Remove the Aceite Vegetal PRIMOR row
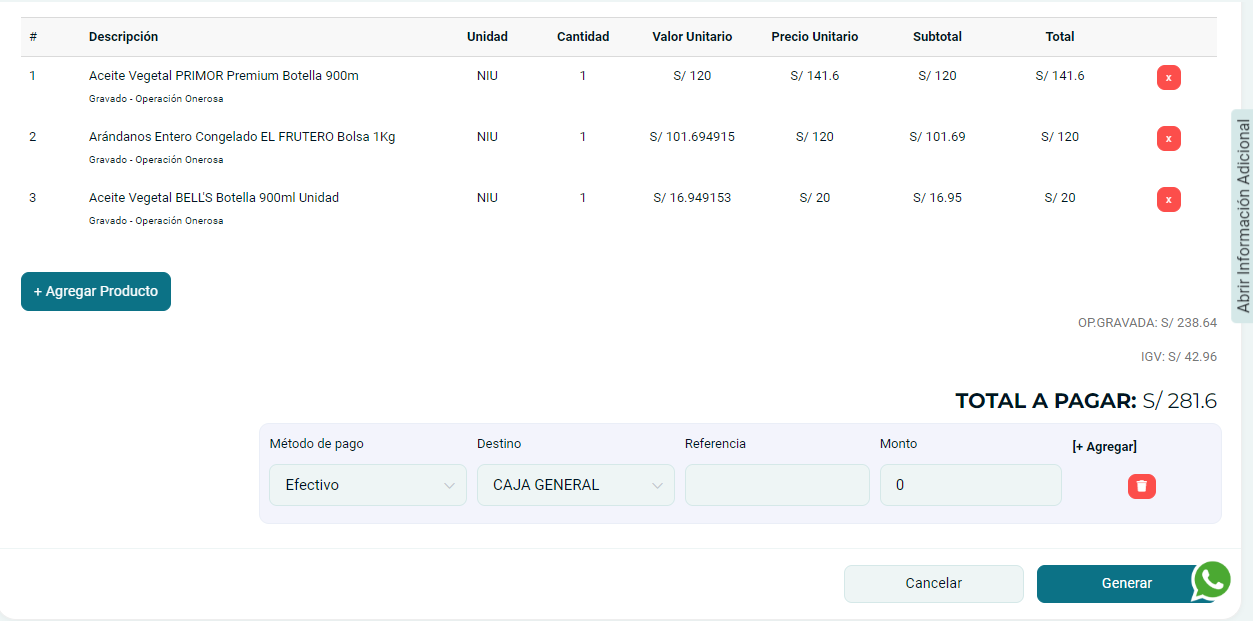The image size is (1253, 621). click(1168, 78)
